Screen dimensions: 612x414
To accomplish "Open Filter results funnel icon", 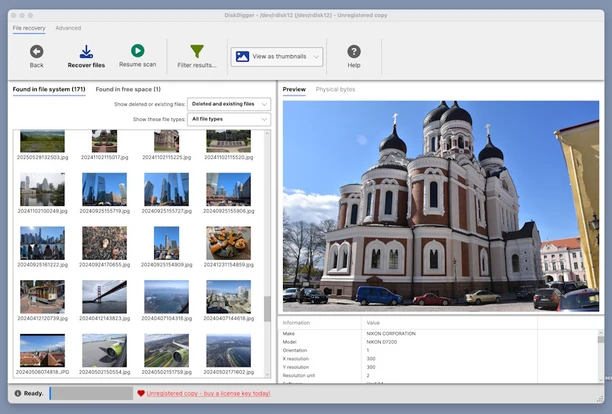I will click(x=197, y=51).
